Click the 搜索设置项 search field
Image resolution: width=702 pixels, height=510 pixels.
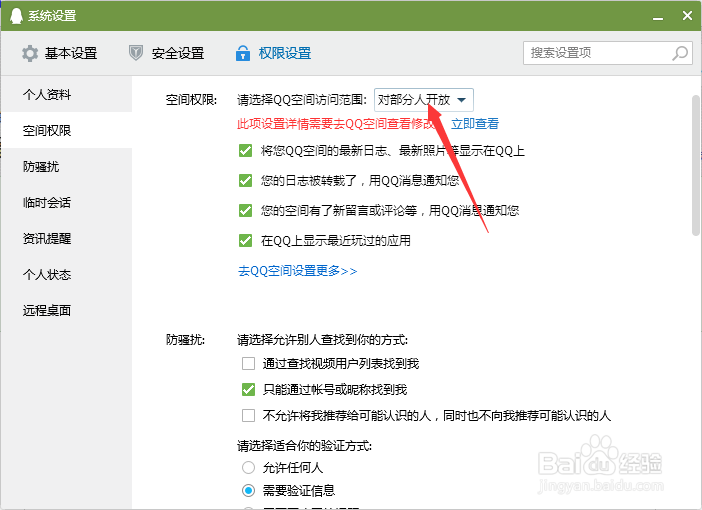(608, 53)
